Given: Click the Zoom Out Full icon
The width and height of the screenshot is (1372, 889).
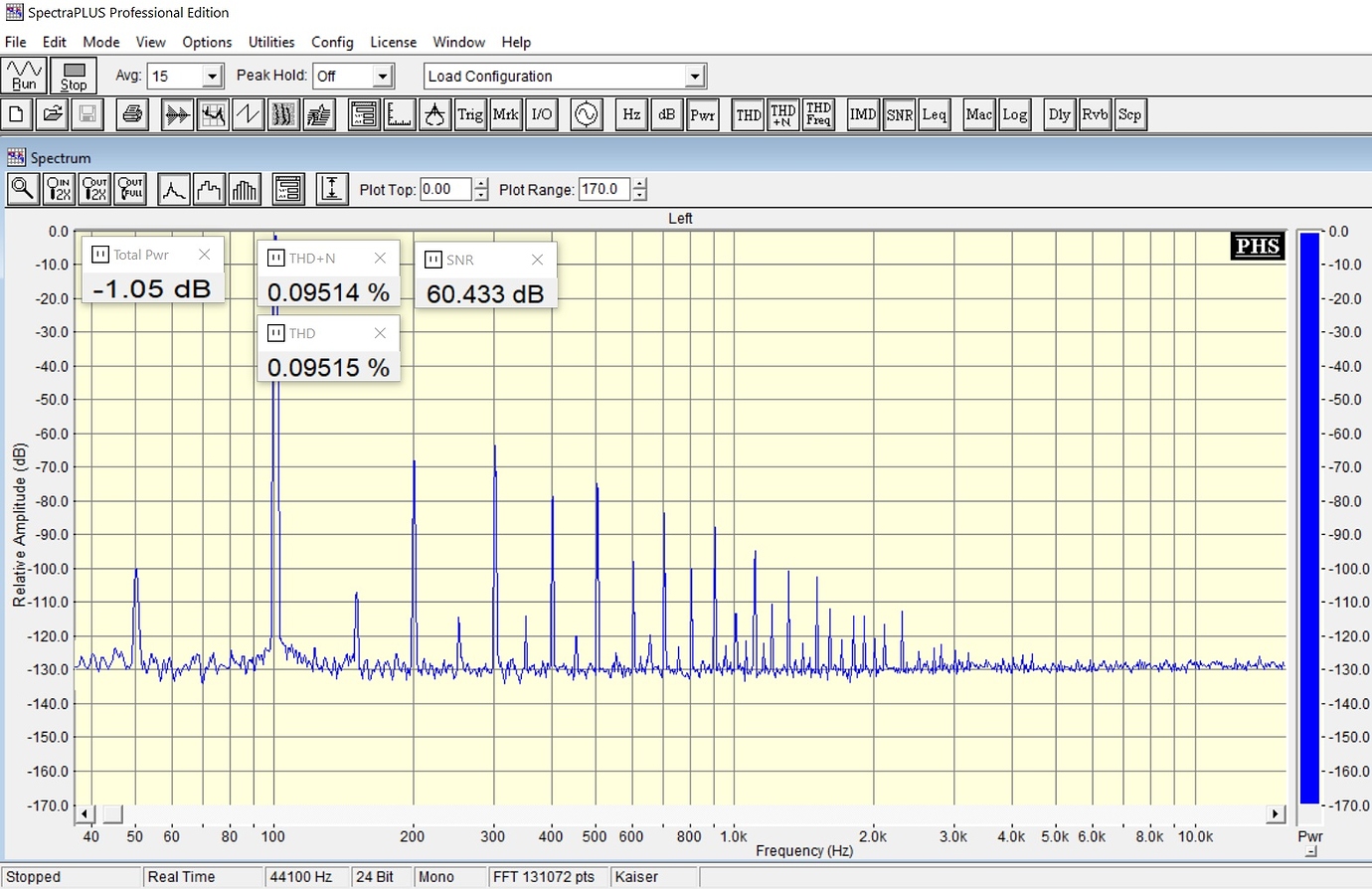Looking at the screenshot, I should point(130,189).
